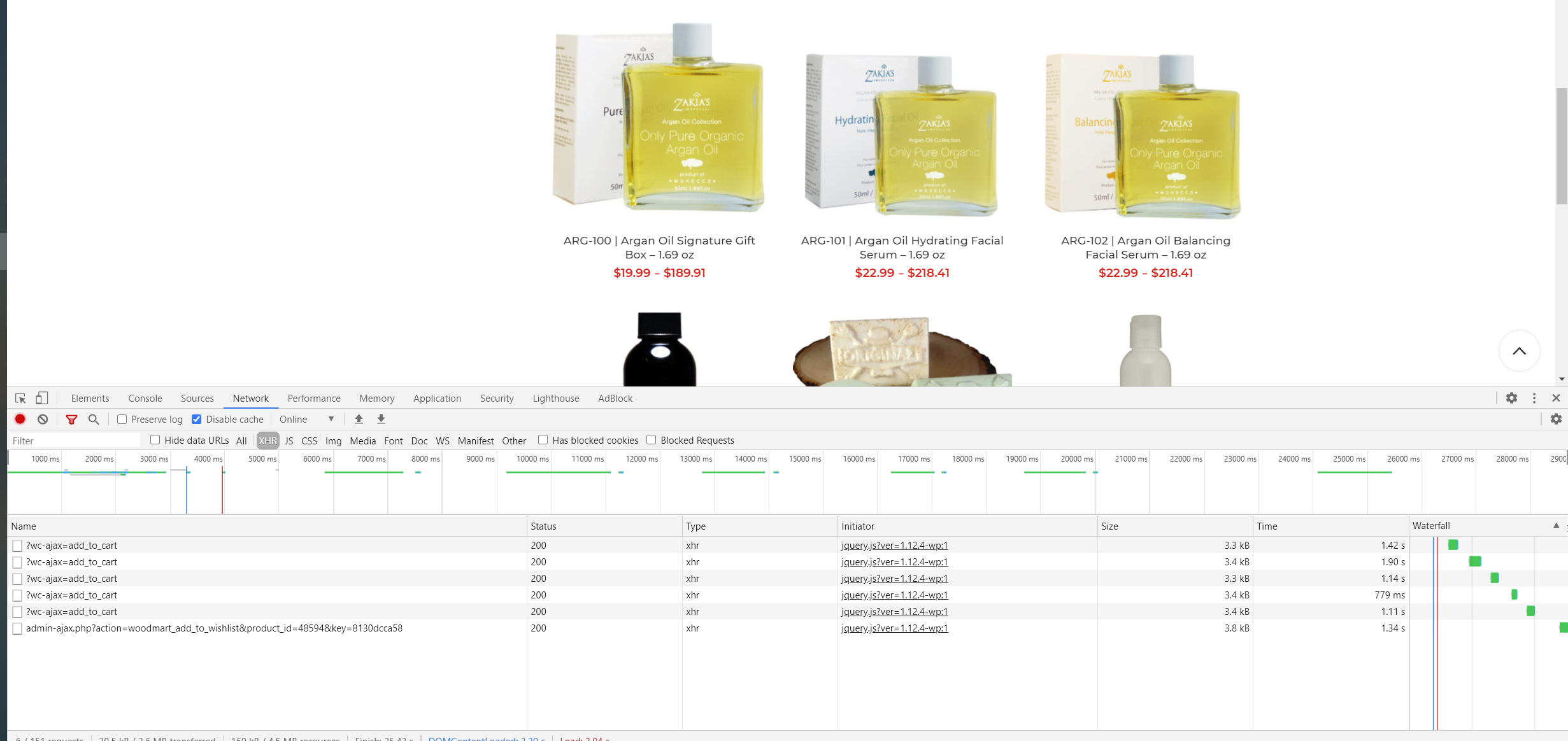Uncheck the Disable cache checkbox
The width and height of the screenshot is (1568, 741).
197,419
